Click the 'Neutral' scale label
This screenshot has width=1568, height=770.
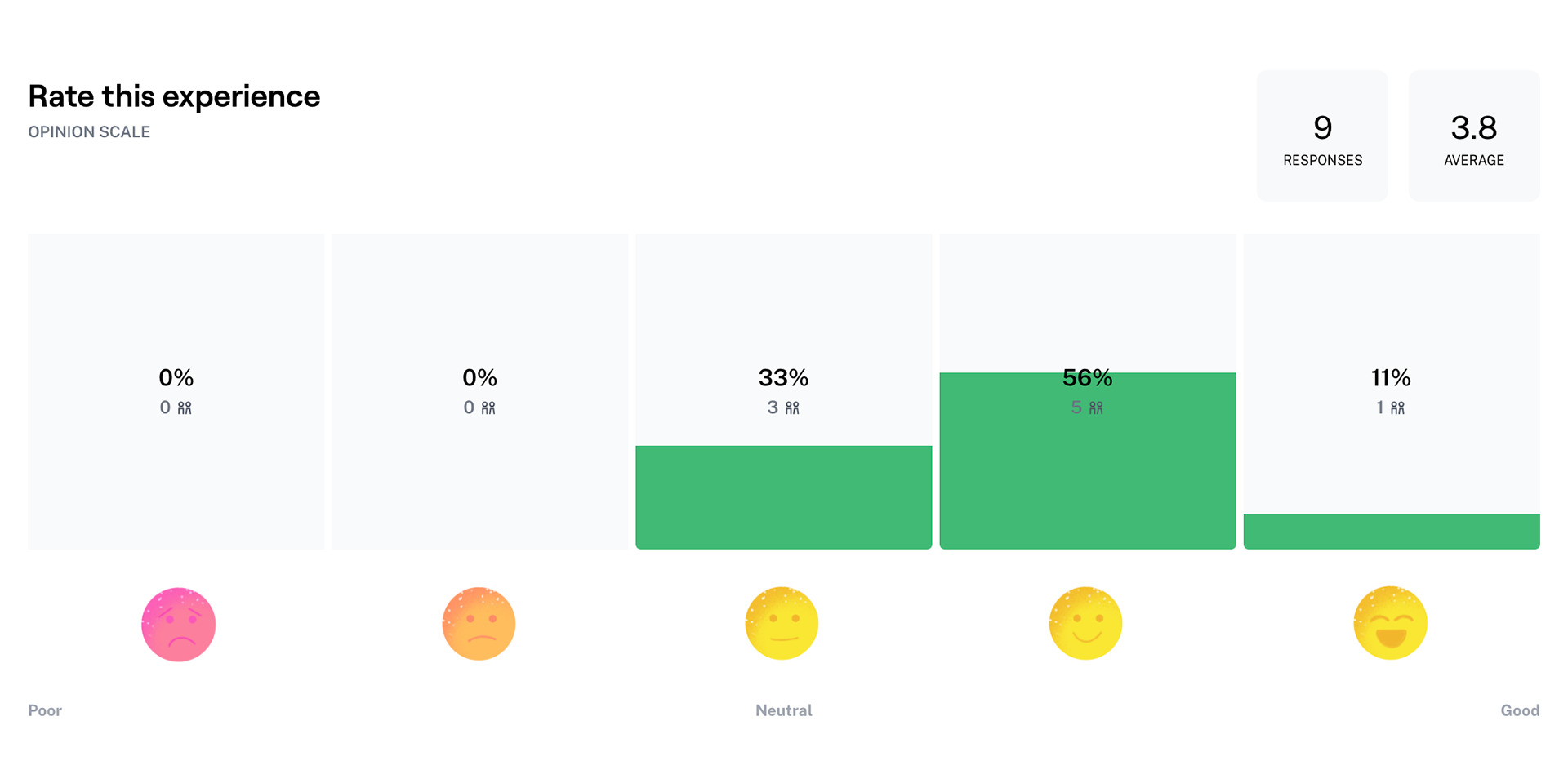[x=784, y=710]
